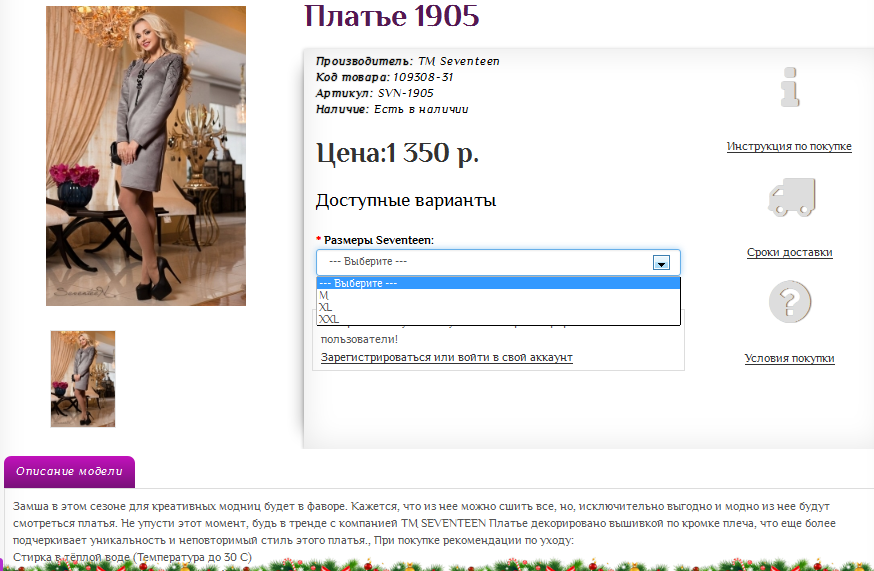Screen dimensions: 874x571
Task: Click the Артикул: SVN-1905 text
Action: 375,93
